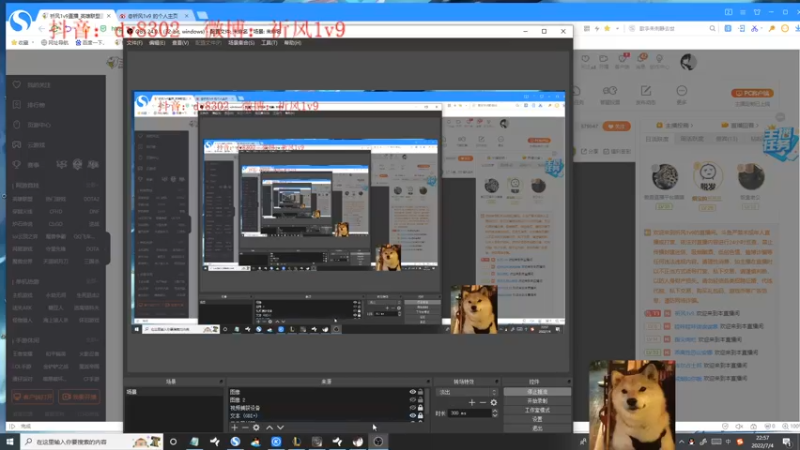Open the OBS Studio icon on the taskbar
The height and width of the screenshot is (450, 800).
pos(379,442)
